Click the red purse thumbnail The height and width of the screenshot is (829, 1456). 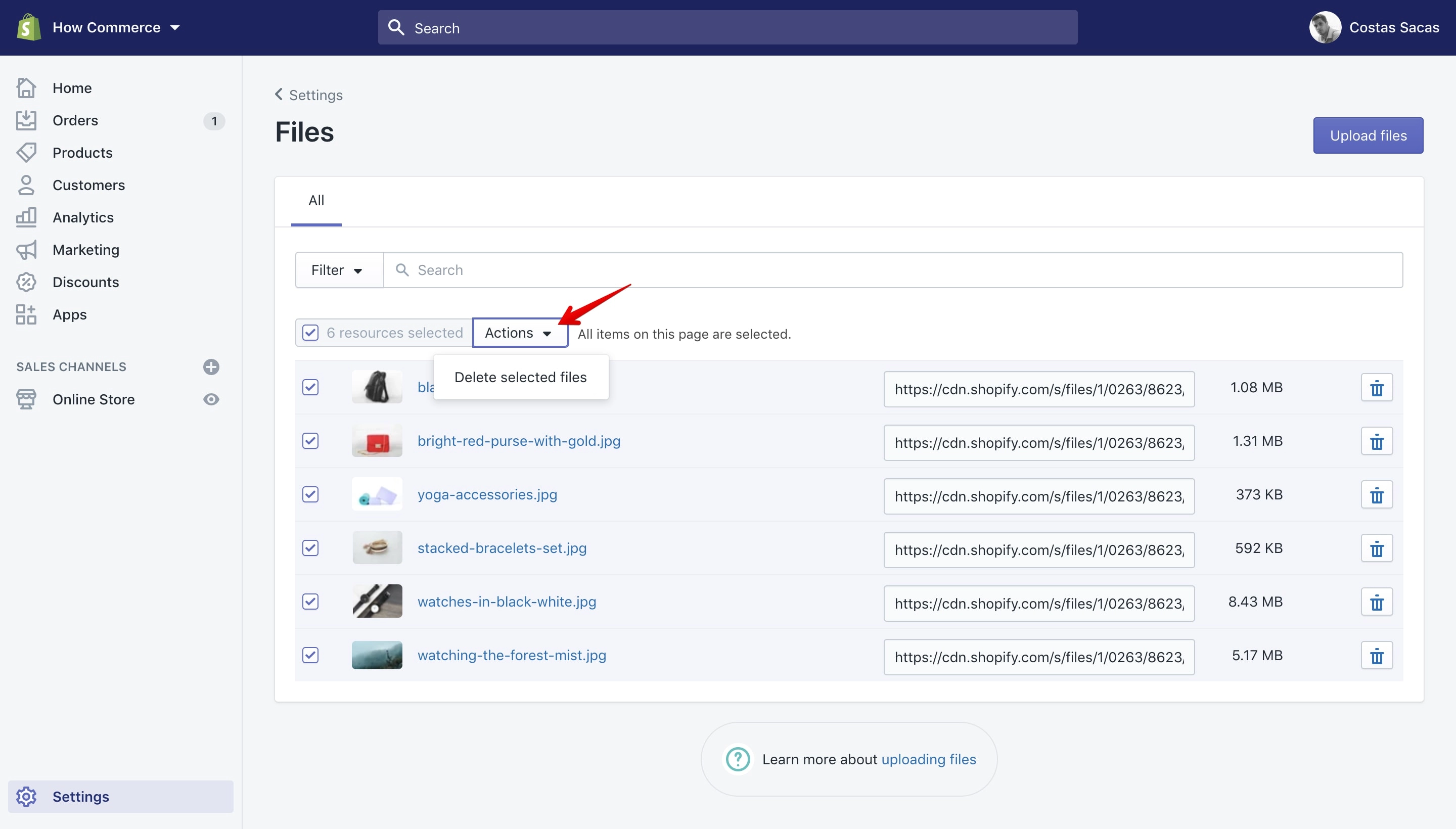377,441
